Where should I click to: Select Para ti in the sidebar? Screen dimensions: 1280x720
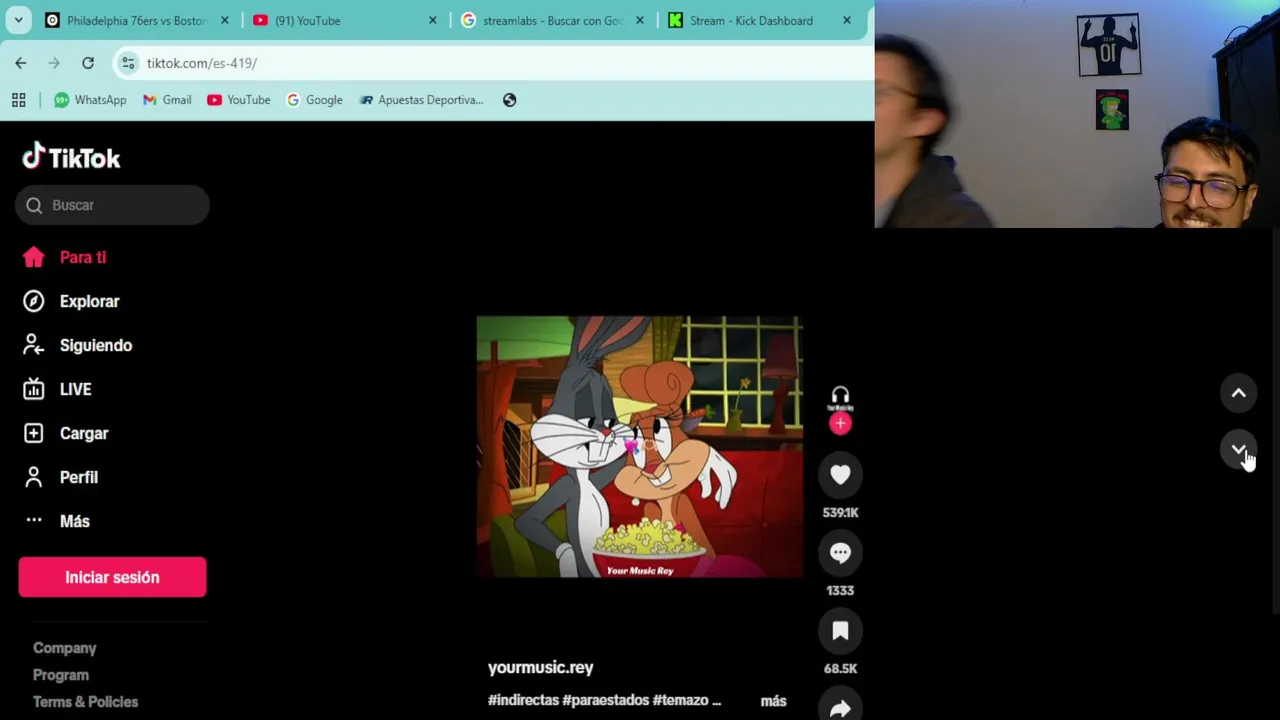[x=65, y=257]
